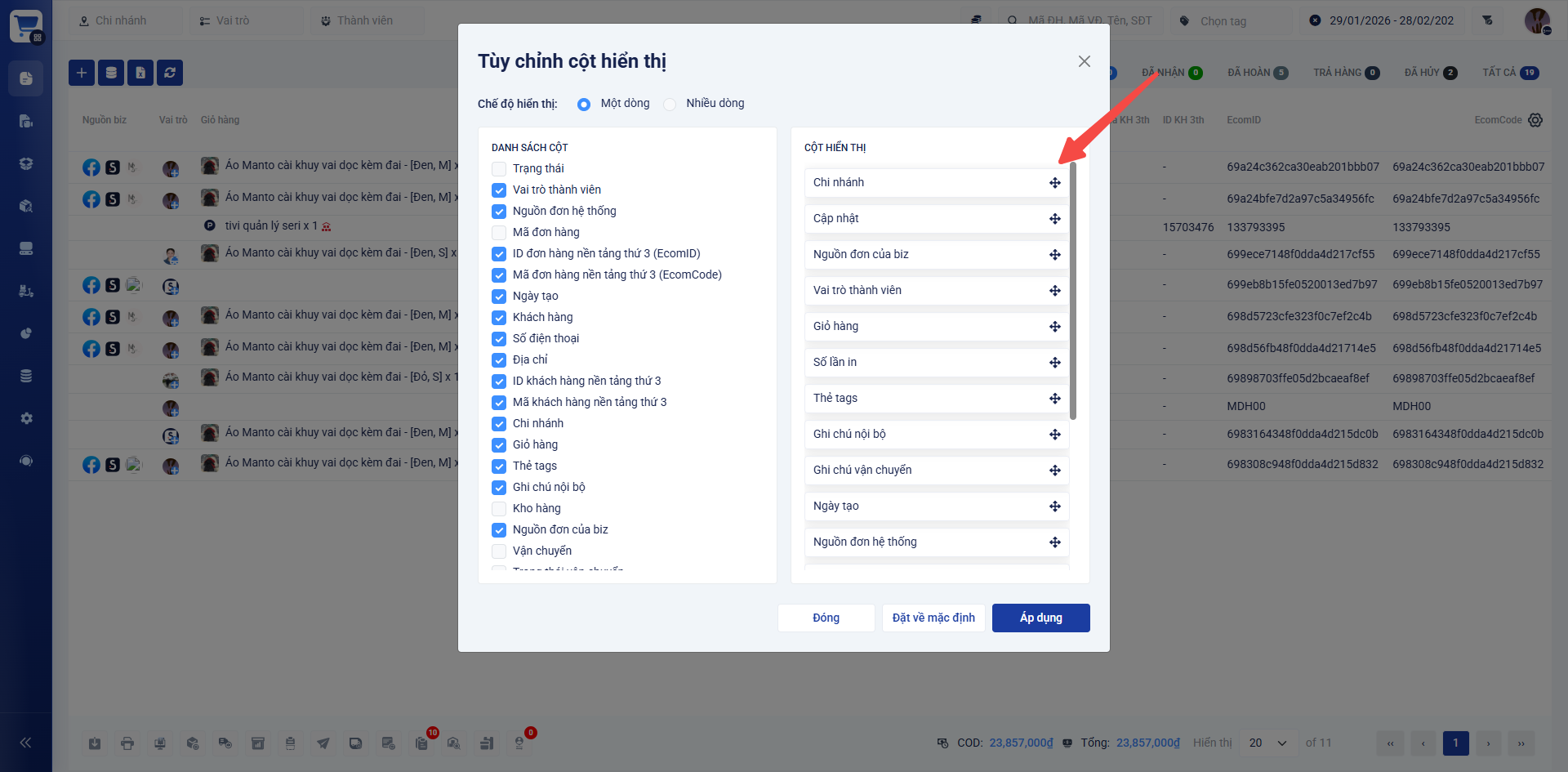Image resolution: width=1568 pixels, height=772 pixels.
Task: Click the column settings gear next to EcomCode
Action: [x=1535, y=120]
